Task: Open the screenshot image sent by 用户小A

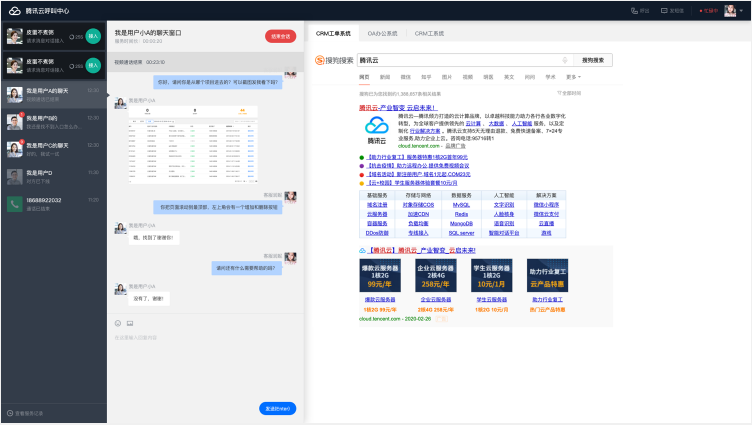Action: 193,145
